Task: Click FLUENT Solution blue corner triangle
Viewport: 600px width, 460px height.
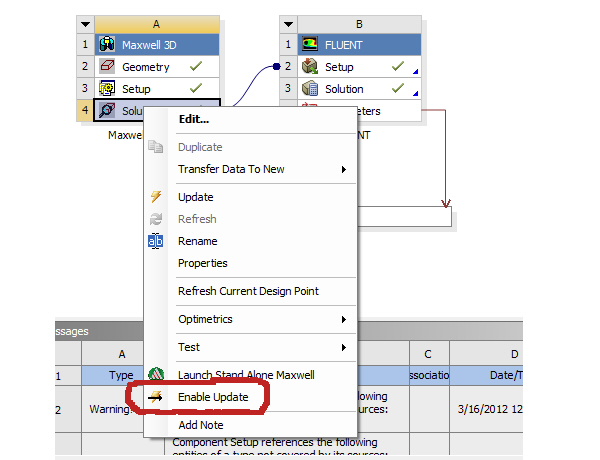Action: [x=416, y=93]
